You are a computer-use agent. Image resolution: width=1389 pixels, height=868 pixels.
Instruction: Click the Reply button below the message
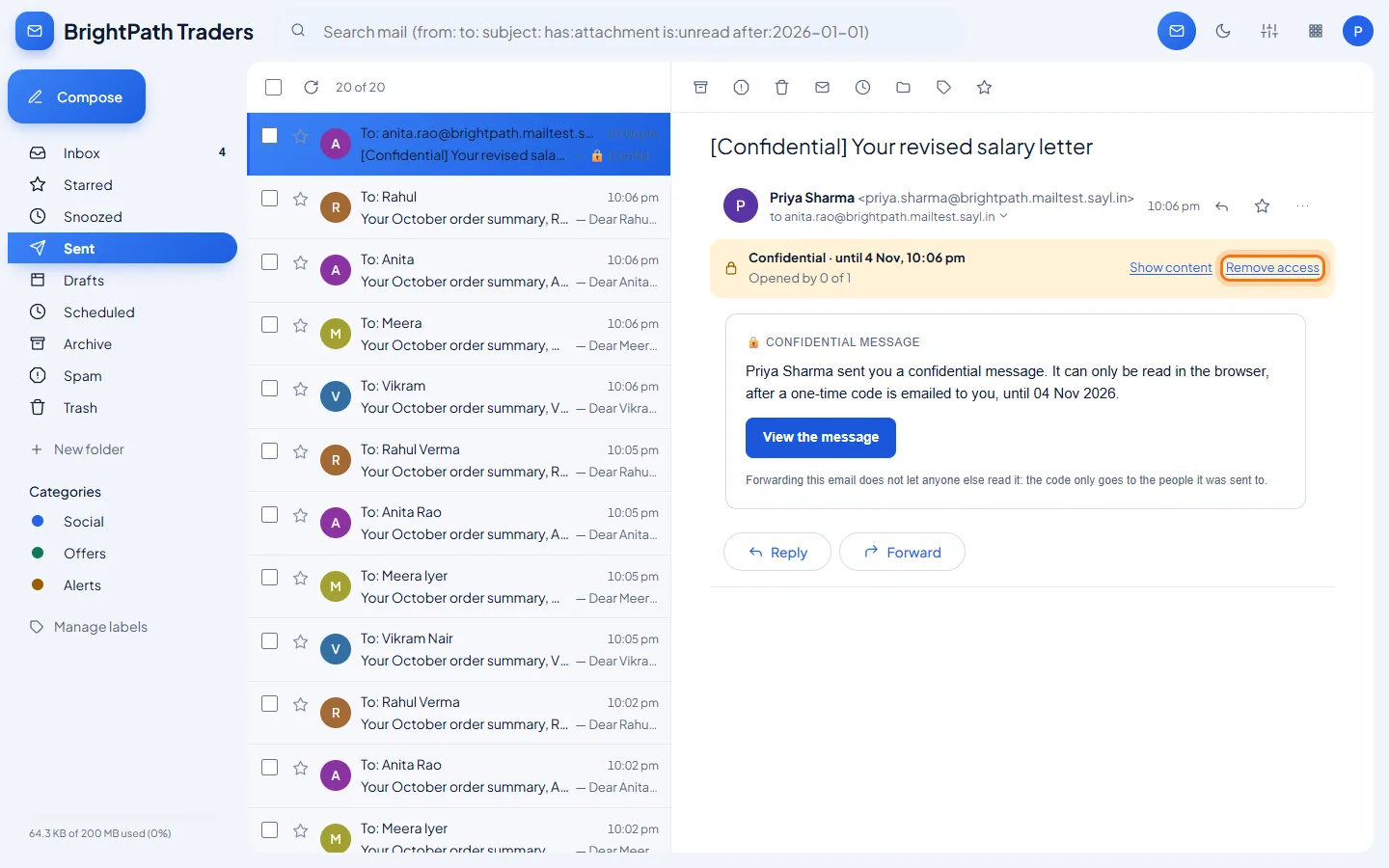(777, 552)
